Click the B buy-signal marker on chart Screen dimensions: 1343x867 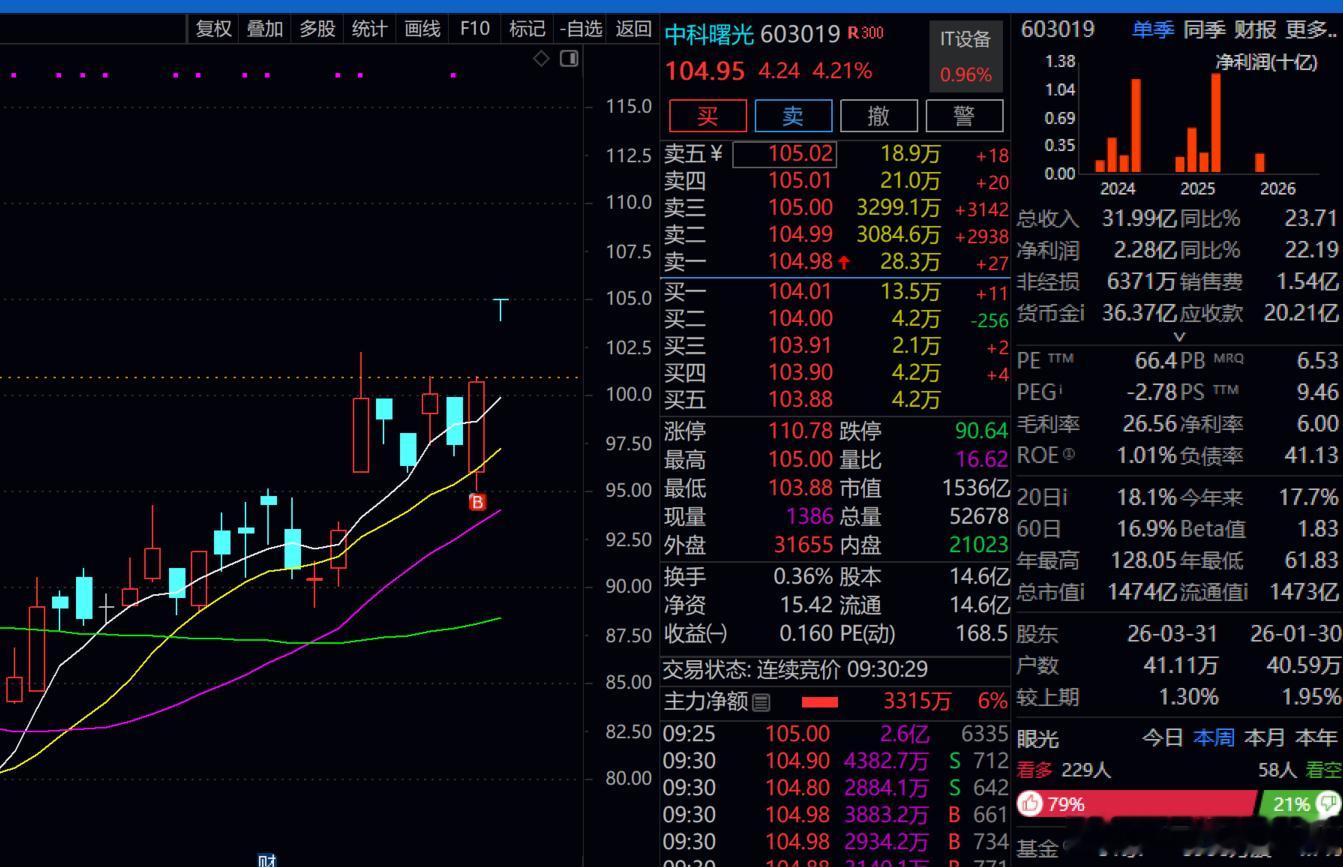point(477,502)
